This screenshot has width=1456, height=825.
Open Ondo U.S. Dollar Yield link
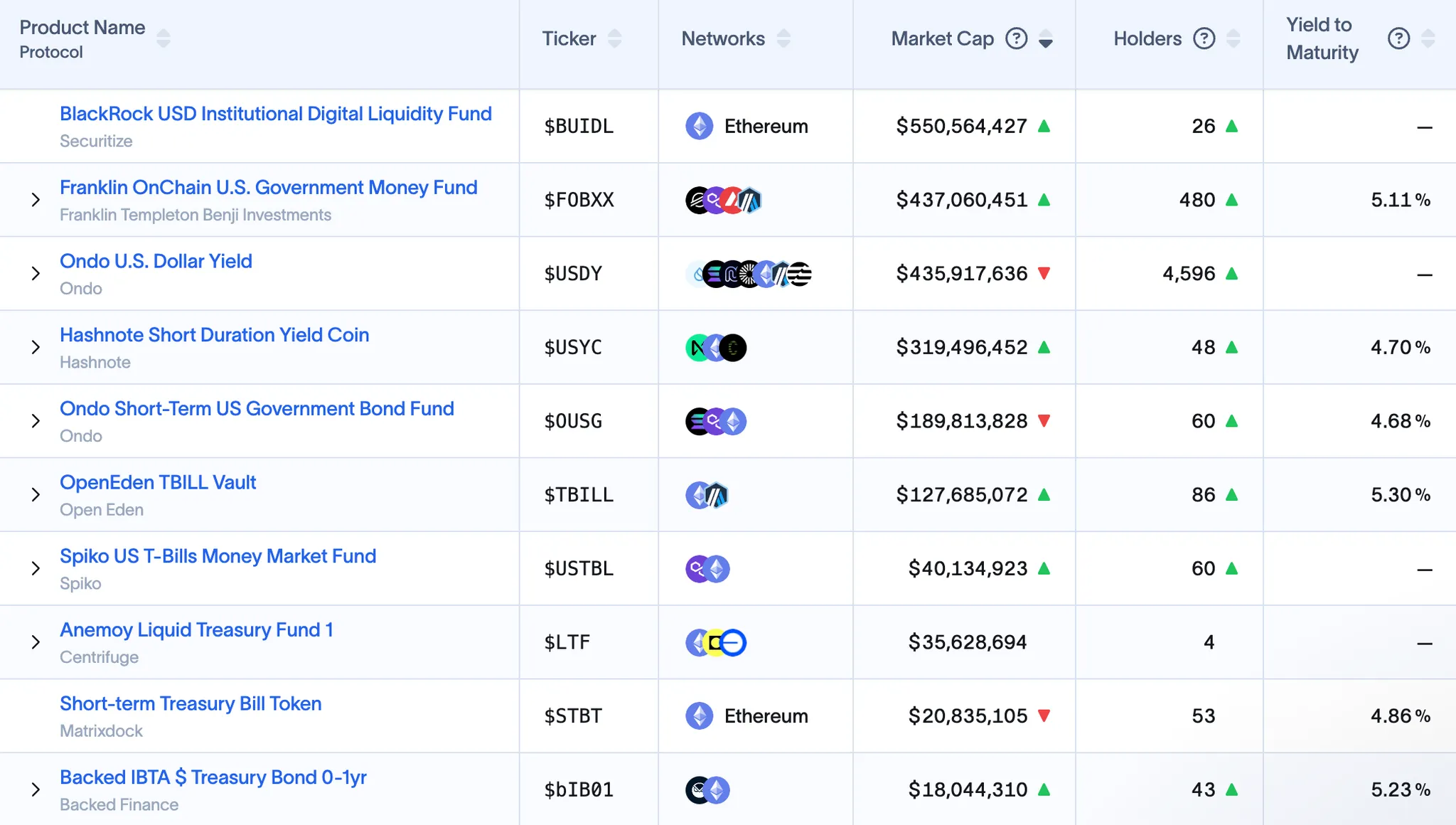[156, 261]
